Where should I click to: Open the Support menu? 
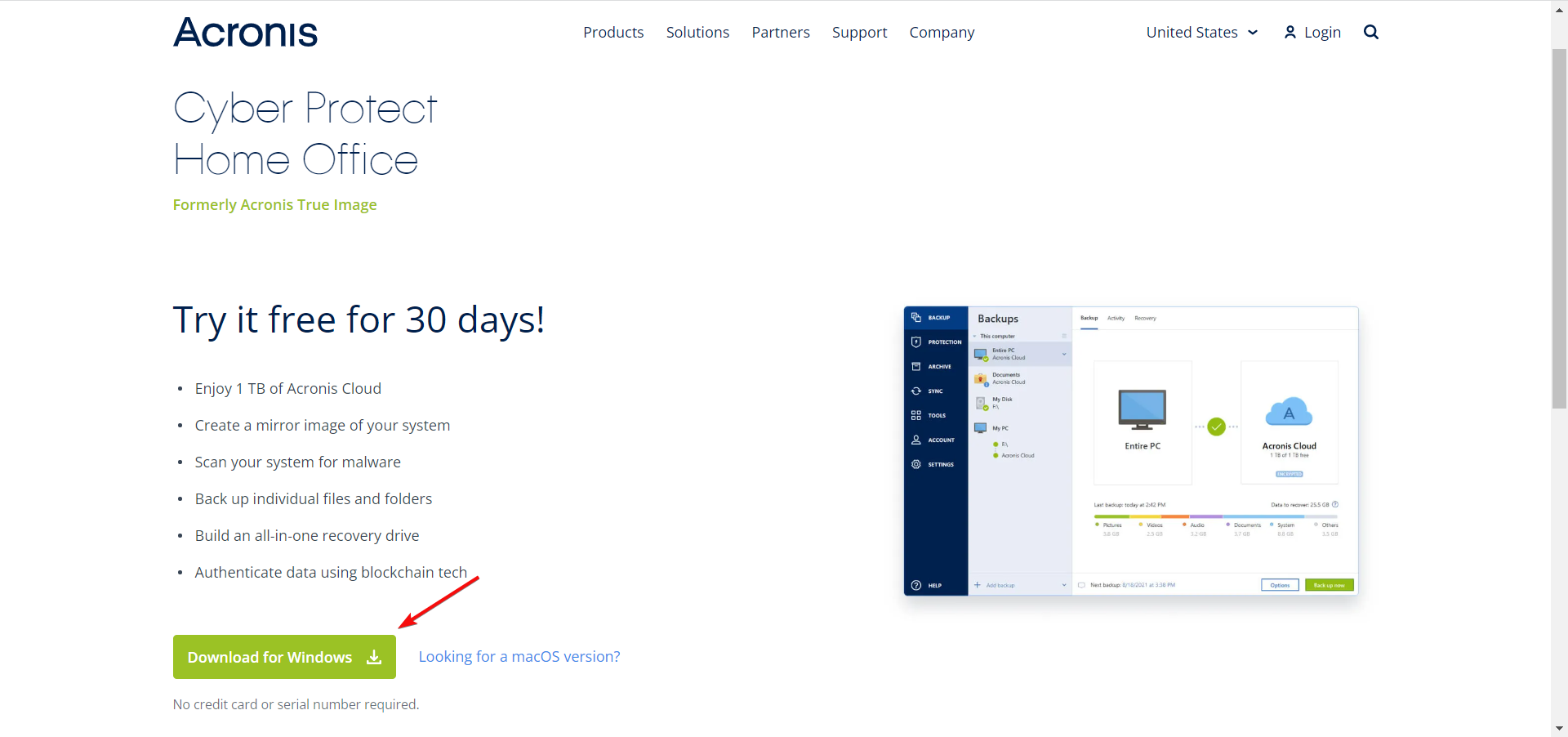[859, 32]
